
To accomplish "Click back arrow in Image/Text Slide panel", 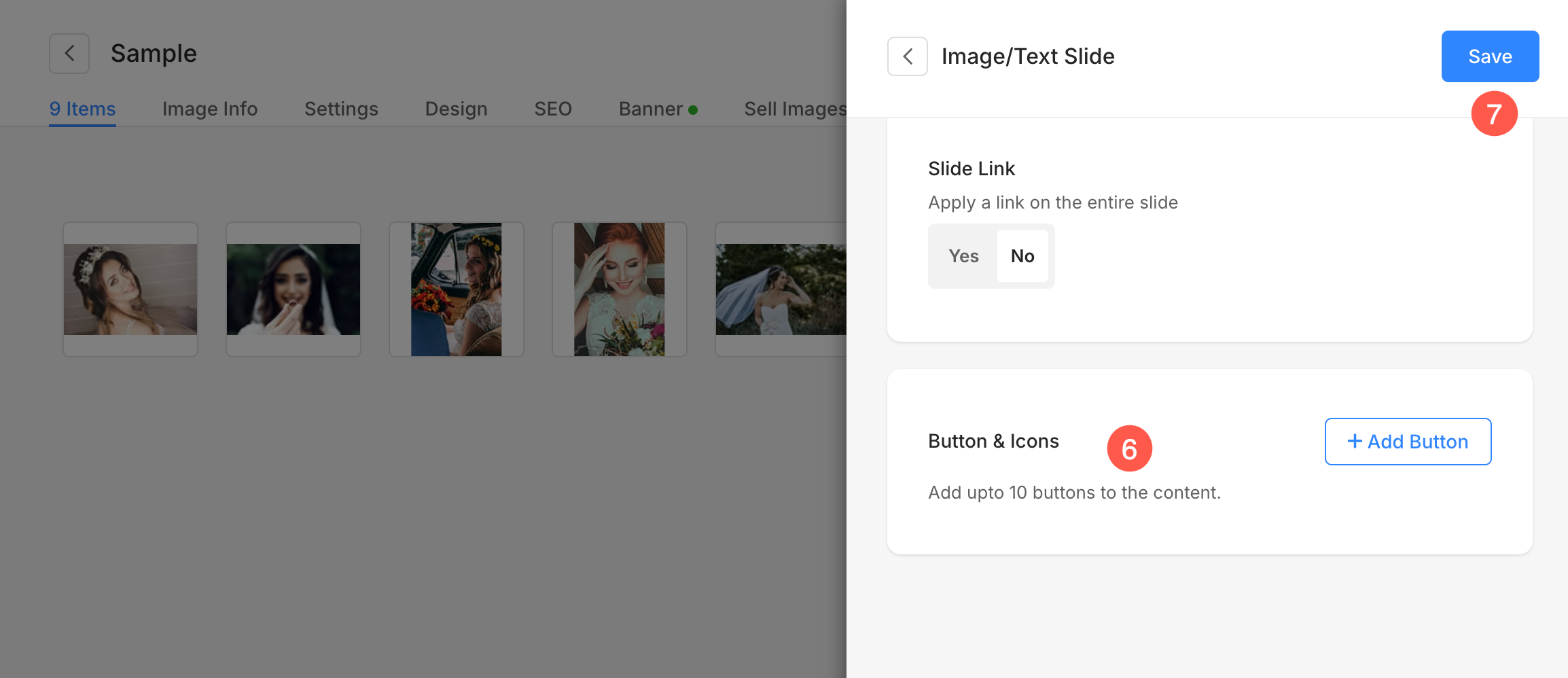I will coord(907,56).
